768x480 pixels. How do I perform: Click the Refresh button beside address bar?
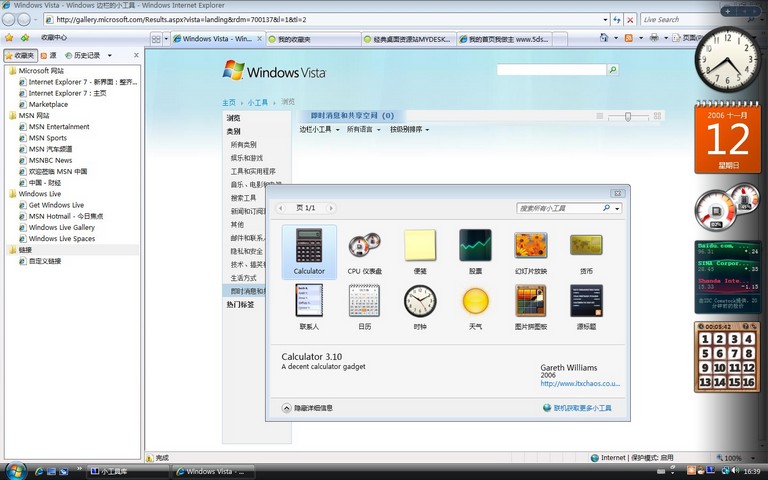coord(617,20)
